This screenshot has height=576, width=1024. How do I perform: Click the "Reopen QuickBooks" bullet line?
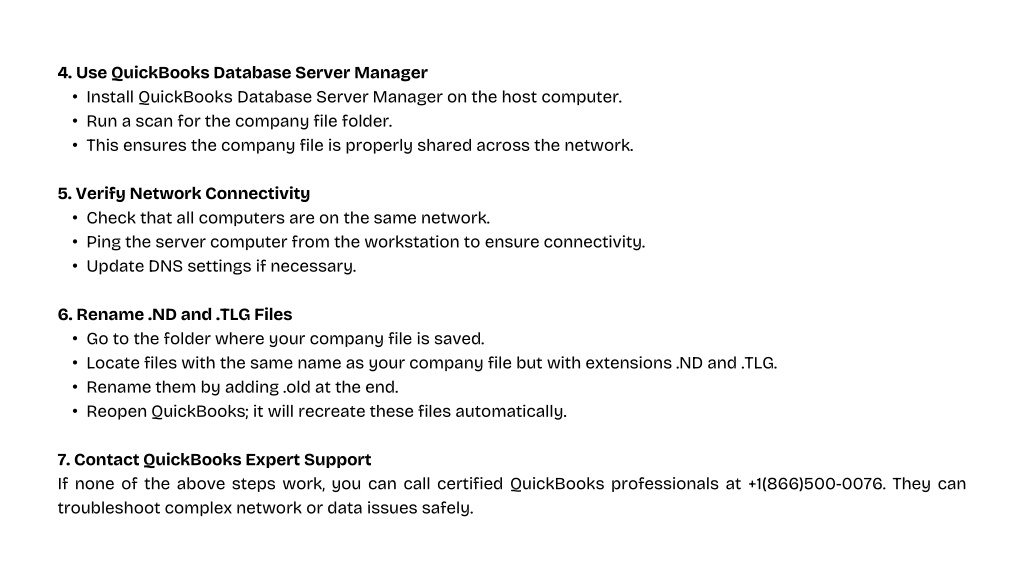point(326,411)
